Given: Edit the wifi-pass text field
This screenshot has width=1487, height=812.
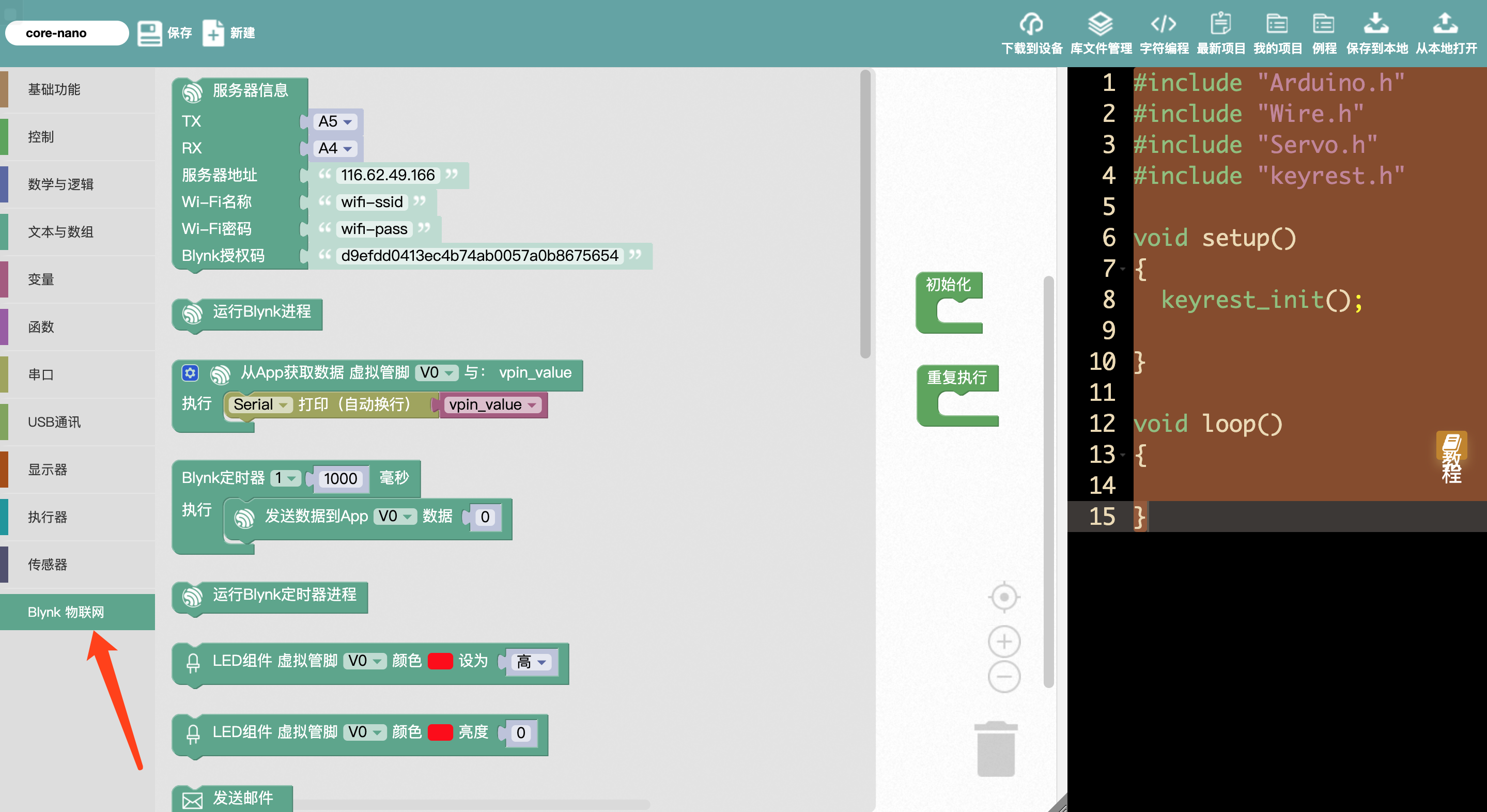Looking at the screenshot, I should click(375, 229).
